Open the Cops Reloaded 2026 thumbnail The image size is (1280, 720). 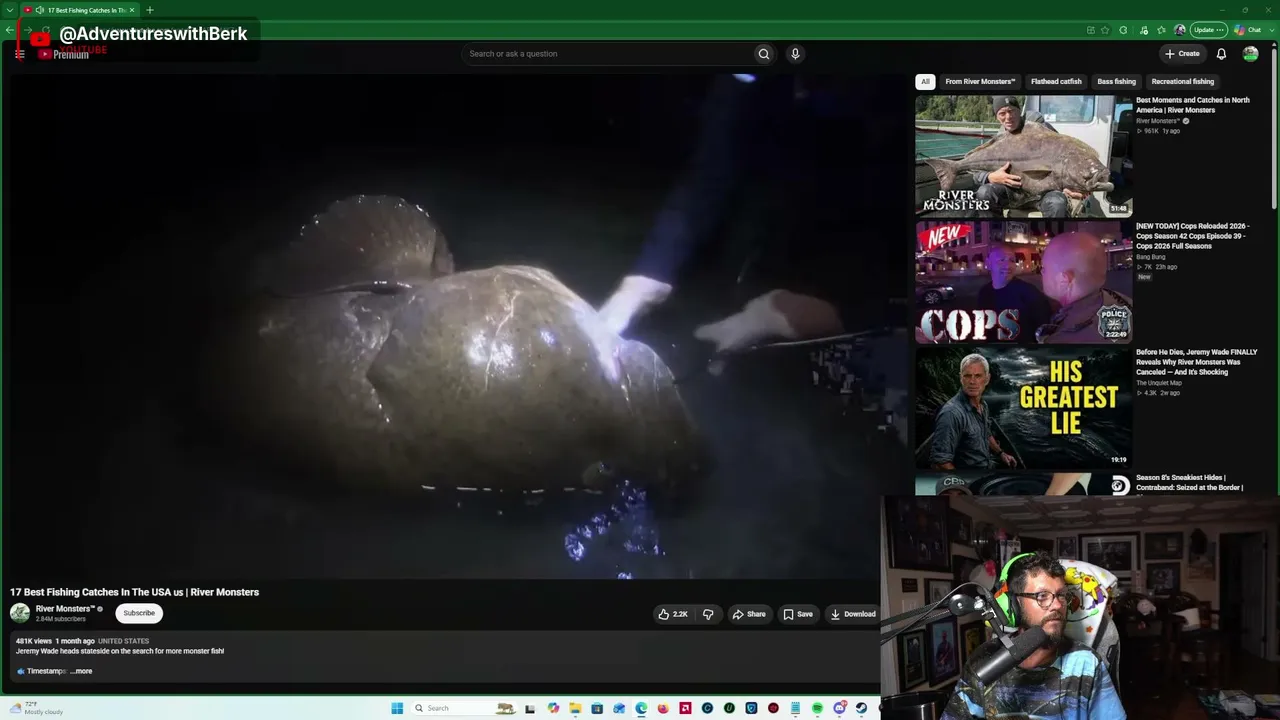pyautogui.click(x=1023, y=282)
